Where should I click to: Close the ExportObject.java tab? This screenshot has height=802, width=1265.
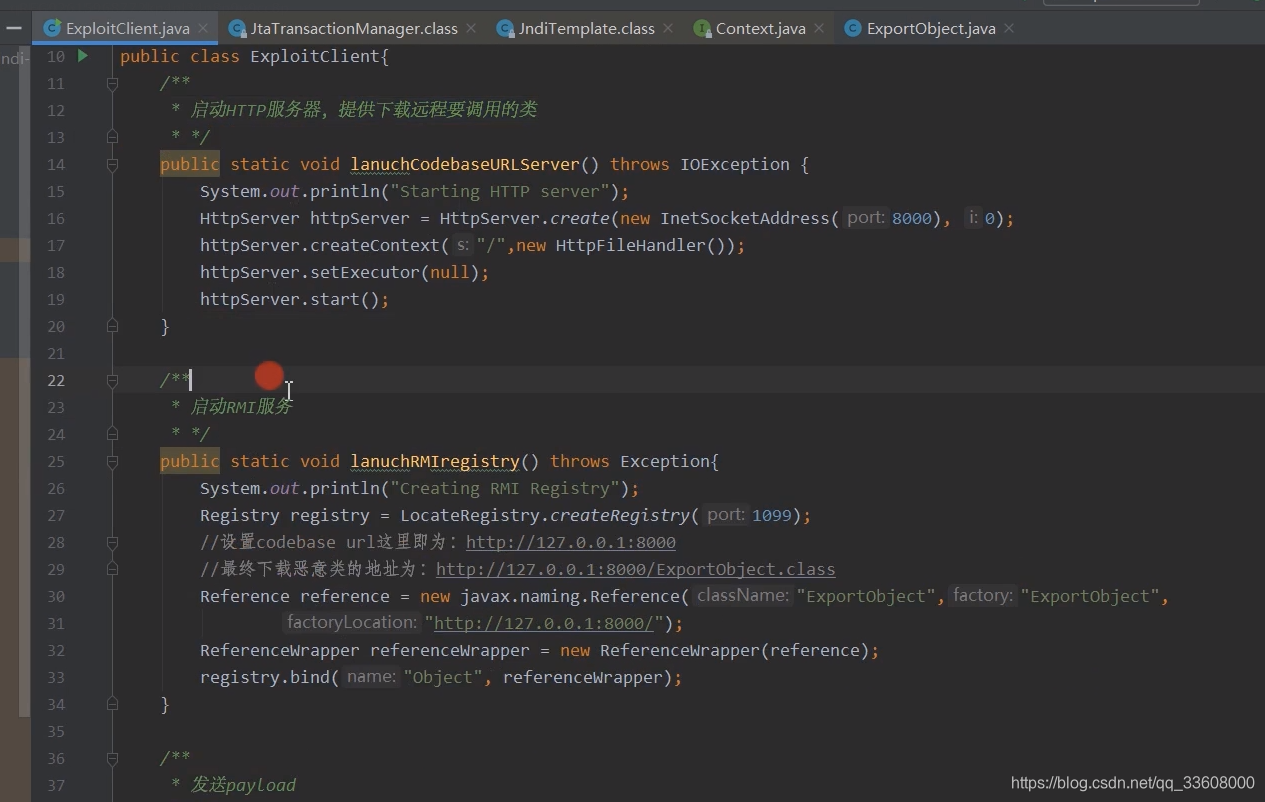coord(1009,28)
